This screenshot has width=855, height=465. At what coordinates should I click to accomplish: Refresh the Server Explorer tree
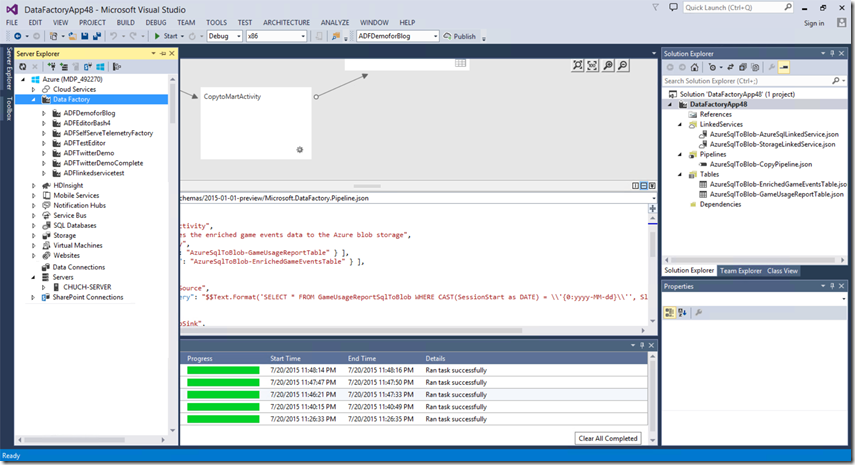click(x=22, y=67)
